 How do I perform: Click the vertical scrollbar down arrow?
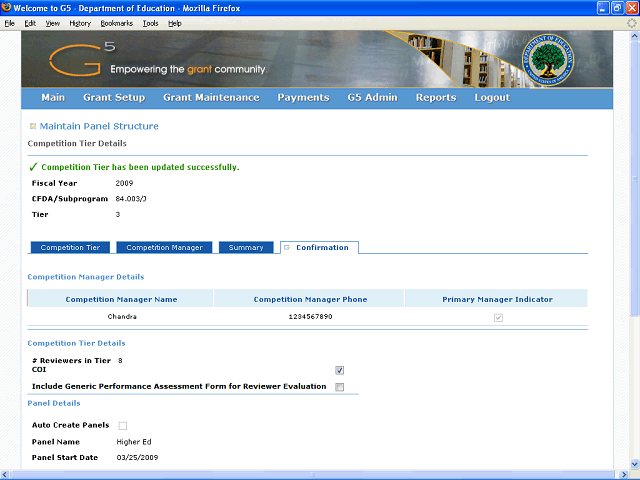tap(631, 463)
